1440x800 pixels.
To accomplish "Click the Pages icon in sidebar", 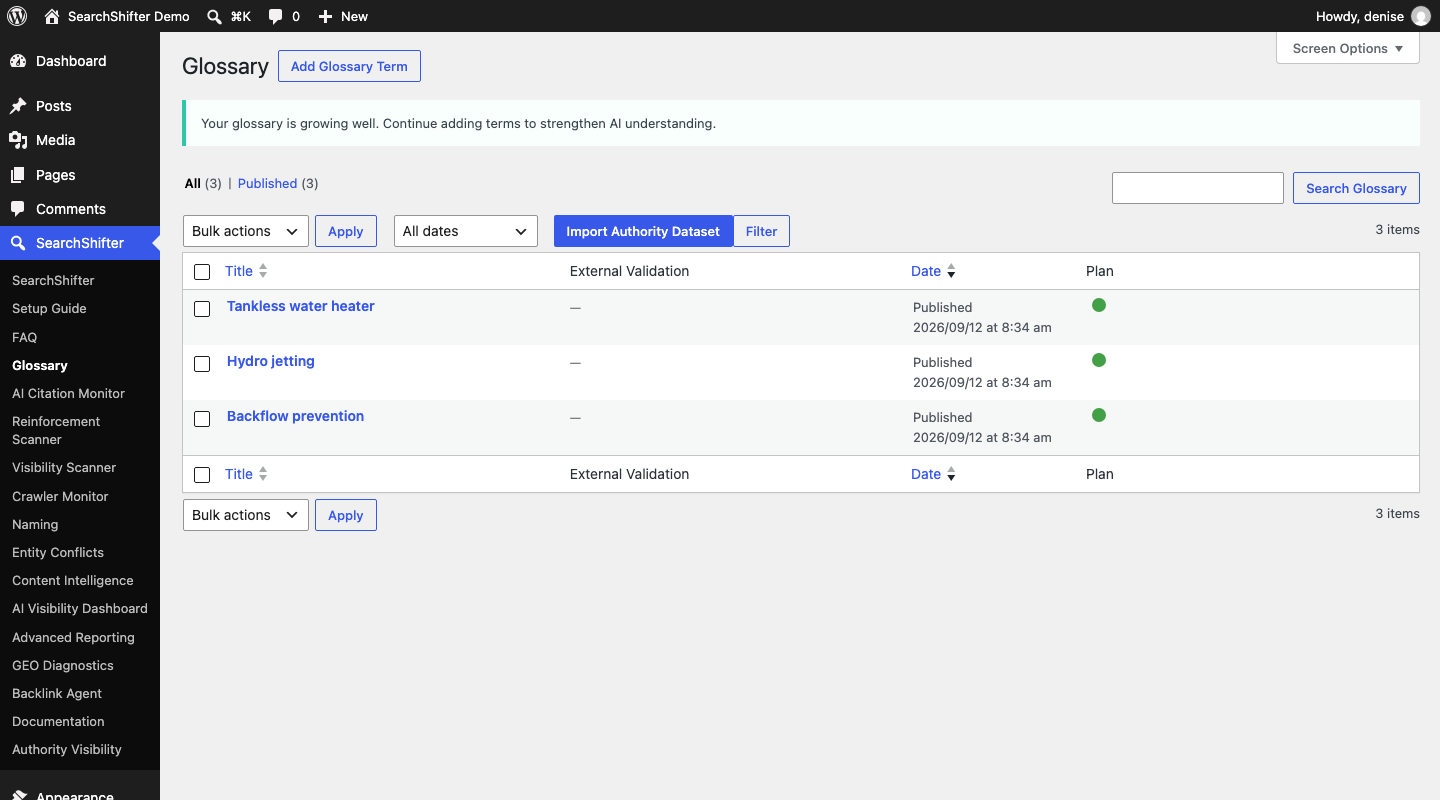I will coord(18,175).
